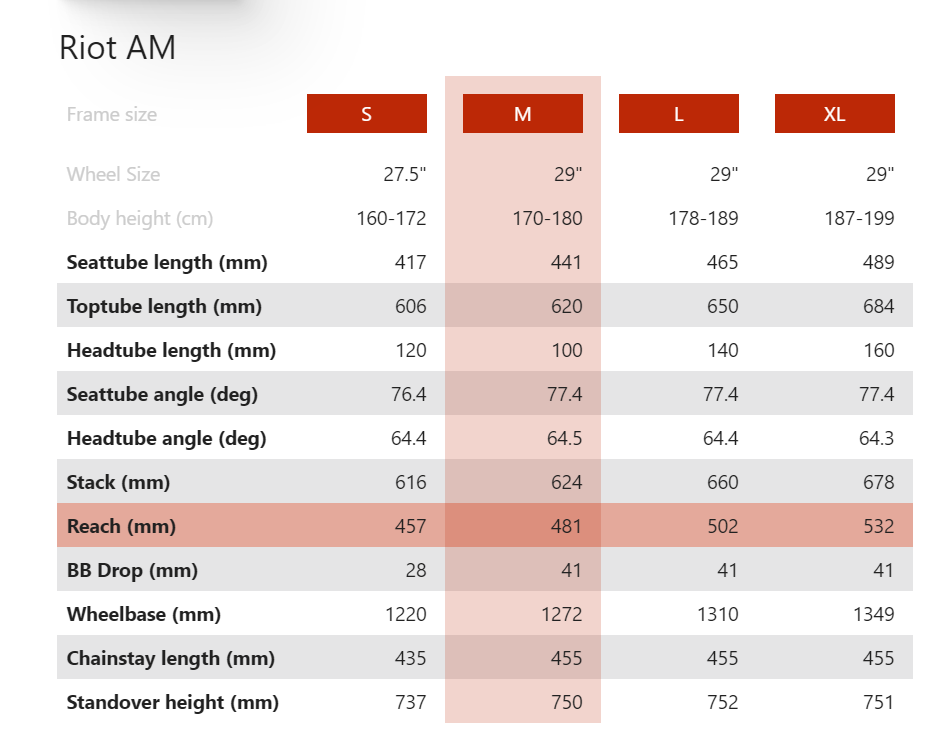
Task: Click the Body height (cm) label
Action: [140, 218]
